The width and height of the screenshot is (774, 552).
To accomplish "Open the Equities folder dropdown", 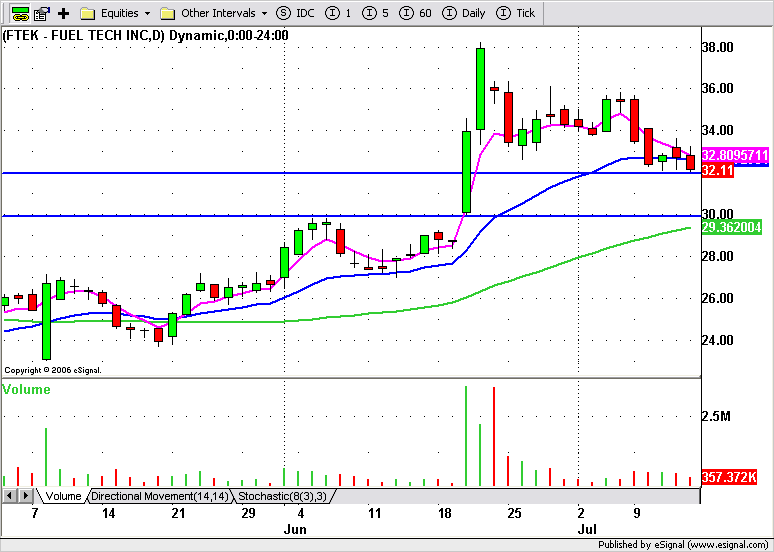I will point(147,13).
